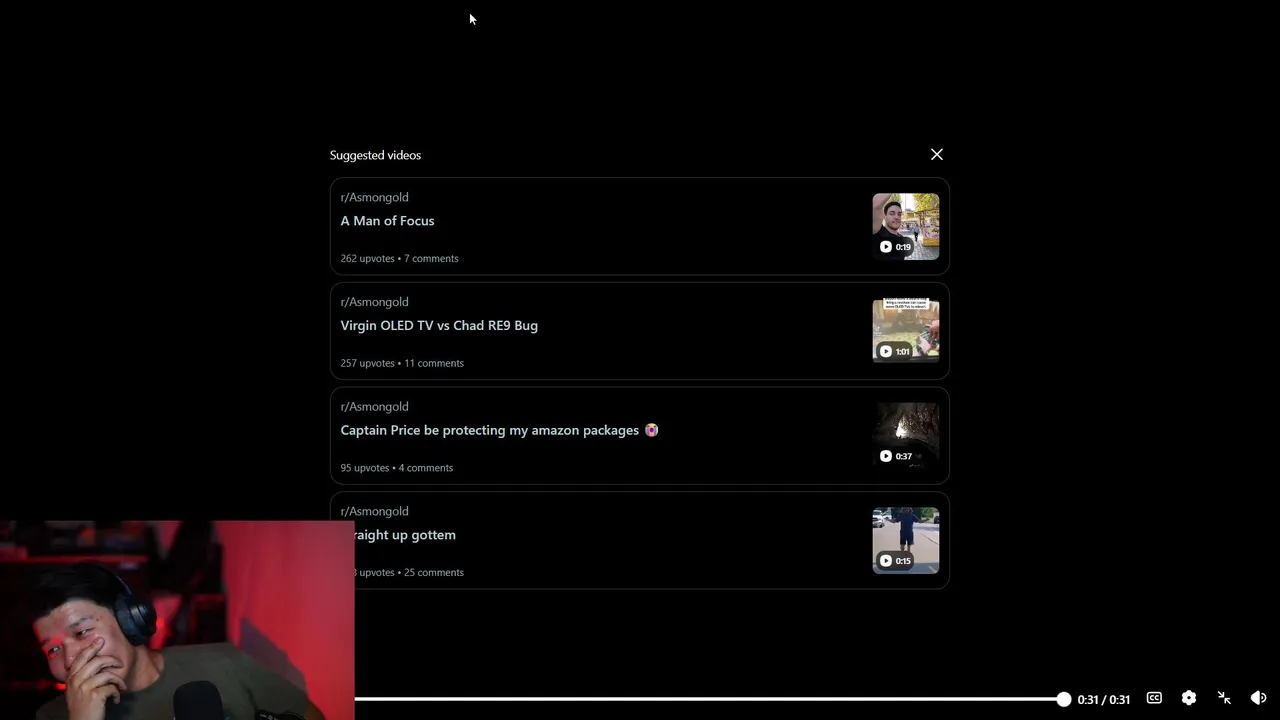The width and height of the screenshot is (1280, 720).
Task: Open the video 'A Man of Focus'
Action: 387,221
